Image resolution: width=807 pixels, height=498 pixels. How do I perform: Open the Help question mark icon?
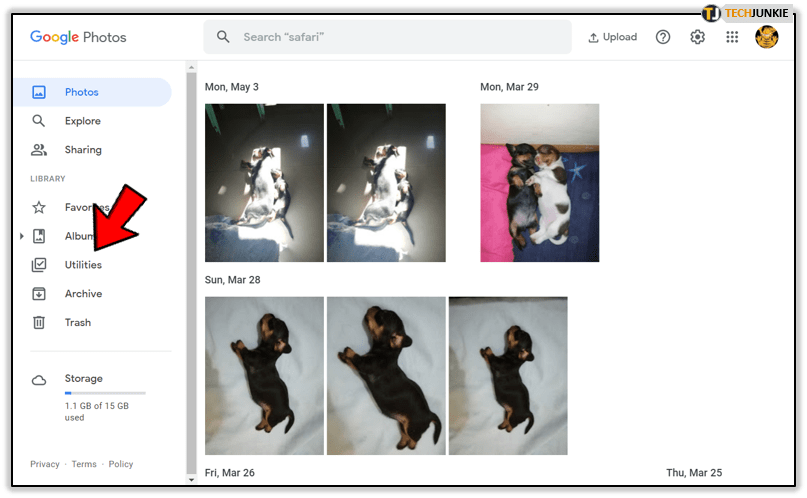(663, 37)
